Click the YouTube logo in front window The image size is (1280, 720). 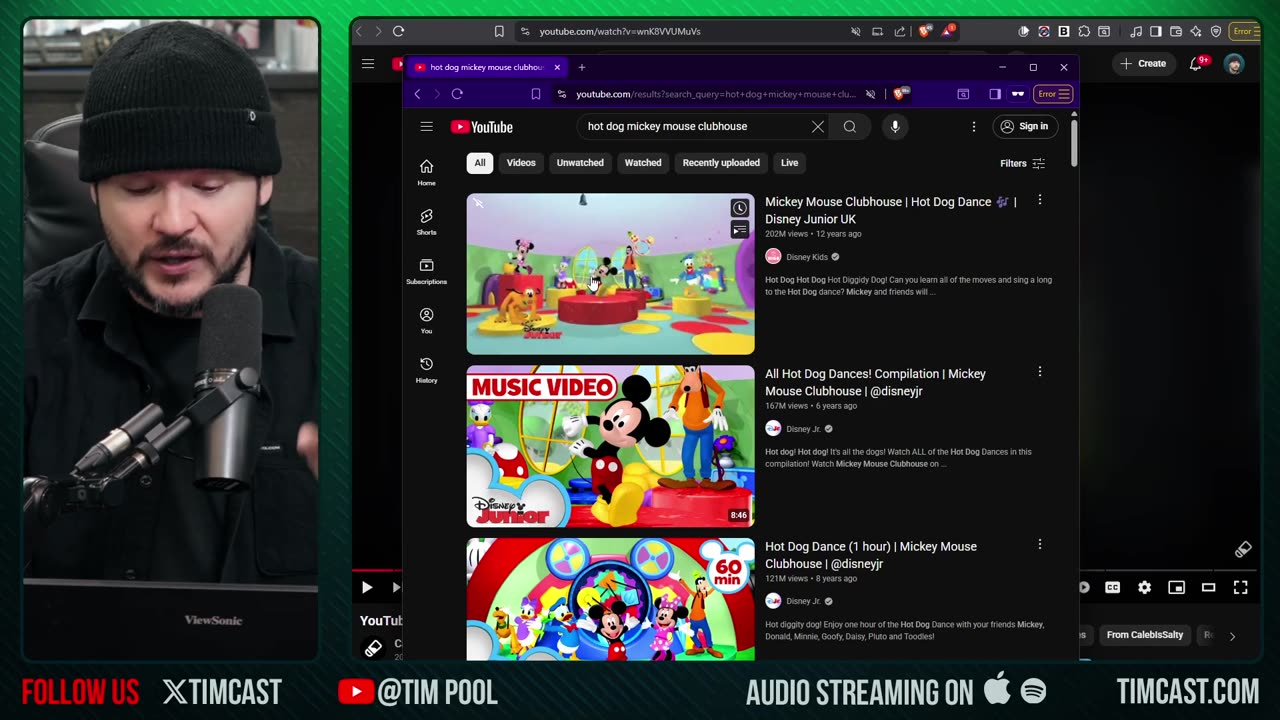[x=482, y=127]
